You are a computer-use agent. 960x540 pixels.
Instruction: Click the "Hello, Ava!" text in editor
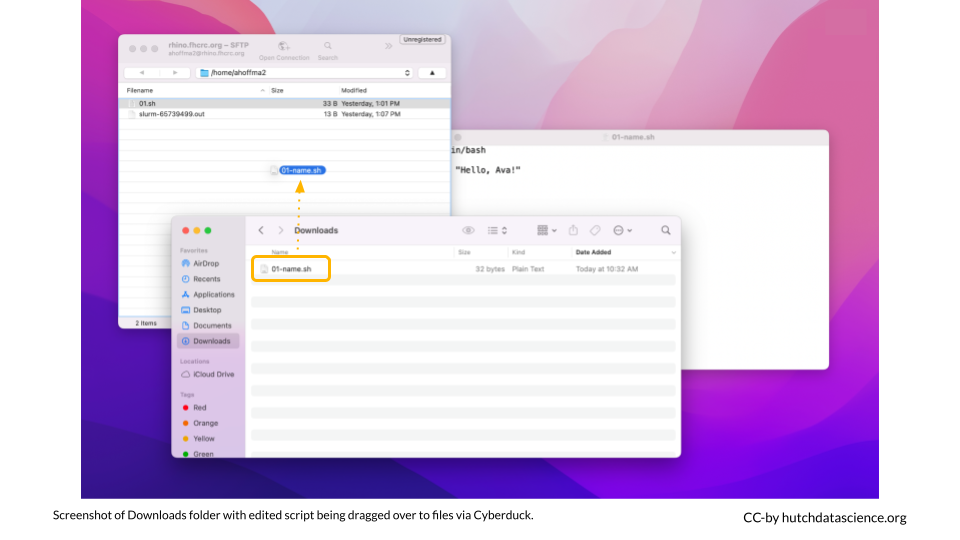coord(488,170)
